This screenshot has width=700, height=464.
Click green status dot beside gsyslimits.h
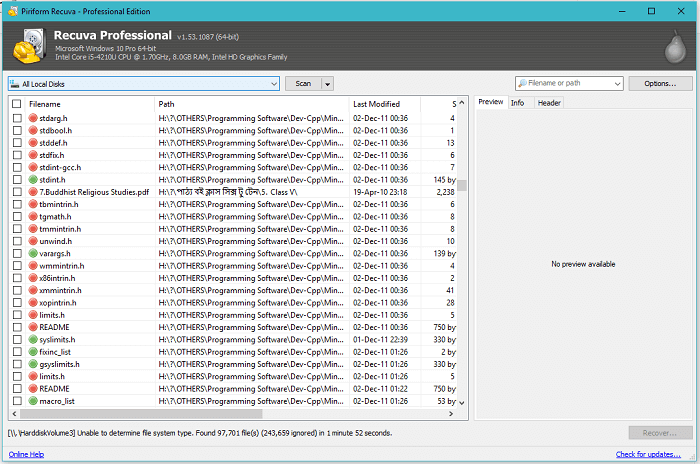click(x=33, y=364)
